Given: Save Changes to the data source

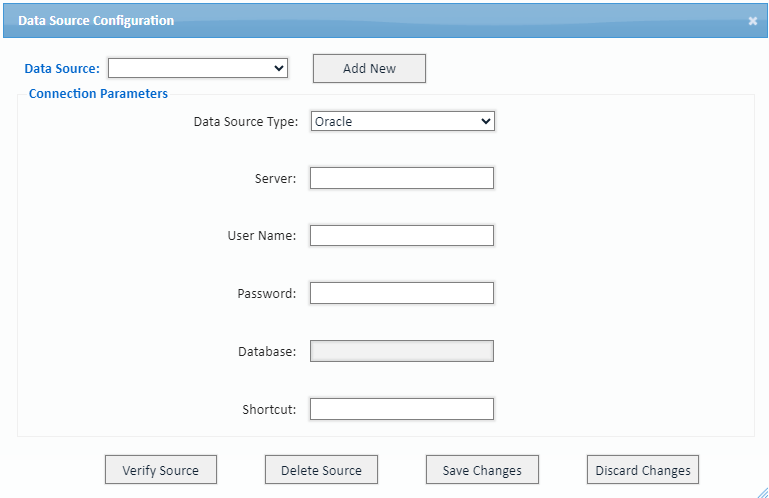Looking at the screenshot, I should (x=482, y=470).
